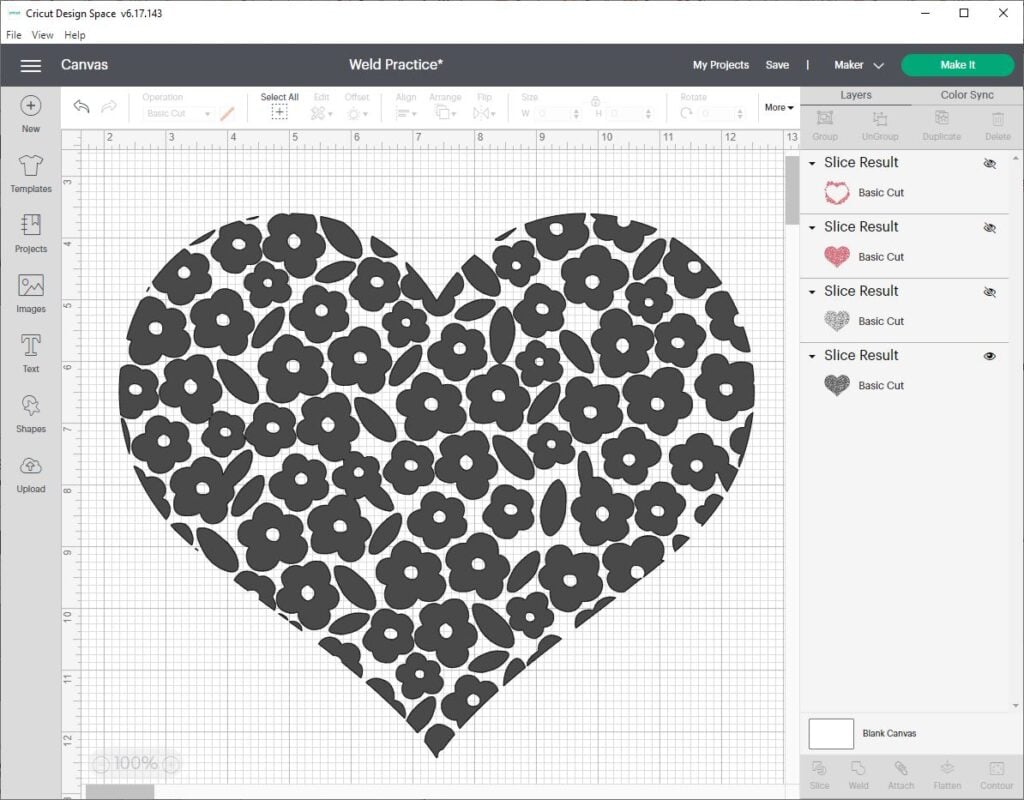Select the outline heart layer thumbnail

pos(837,193)
